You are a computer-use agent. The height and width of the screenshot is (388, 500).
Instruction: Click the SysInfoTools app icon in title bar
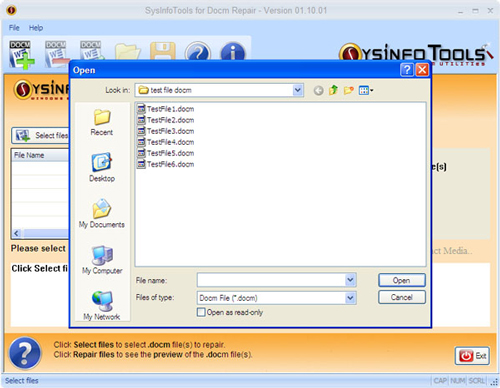pyautogui.click(x=11, y=10)
